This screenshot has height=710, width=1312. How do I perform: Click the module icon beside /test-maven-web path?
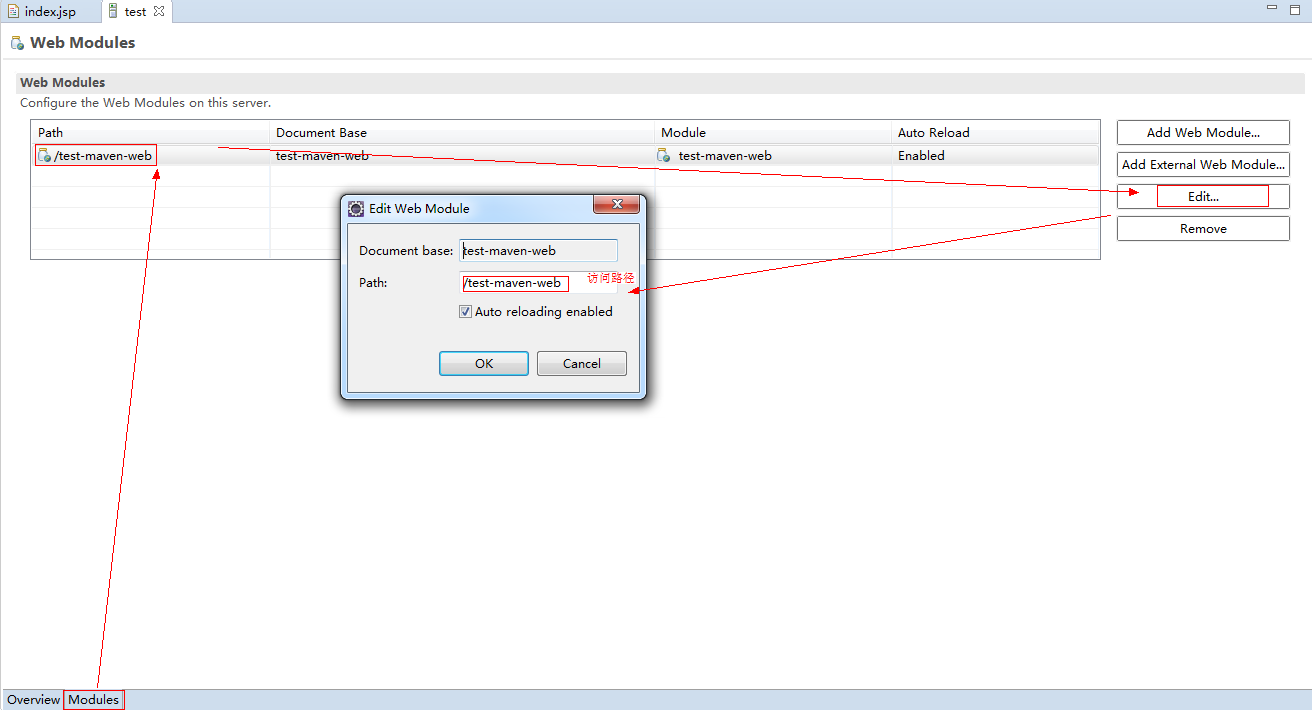44,156
